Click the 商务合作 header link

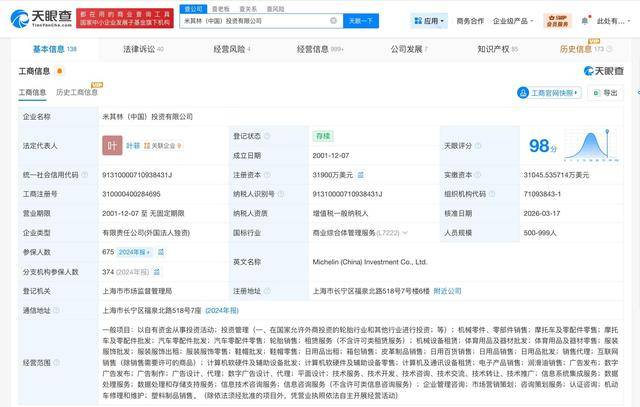click(470, 20)
